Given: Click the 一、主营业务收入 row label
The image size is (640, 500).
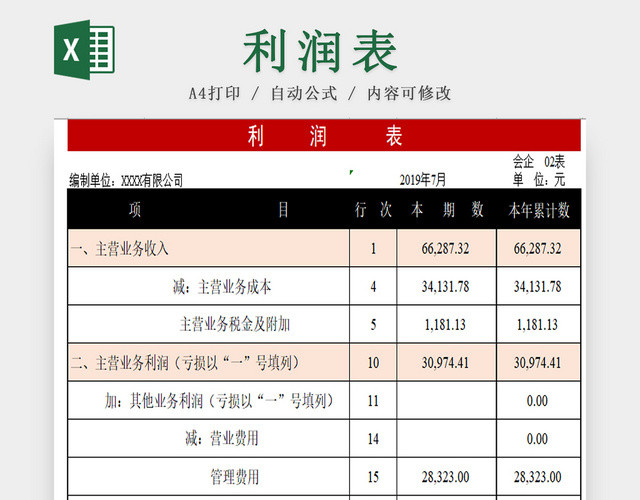Looking at the screenshot, I should [120, 249].
